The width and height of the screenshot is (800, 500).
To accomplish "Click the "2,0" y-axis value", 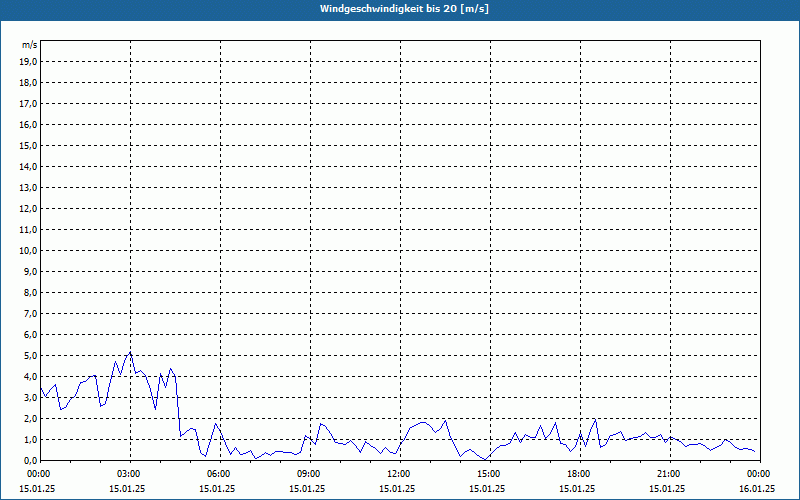I will (x=30, y=418).
